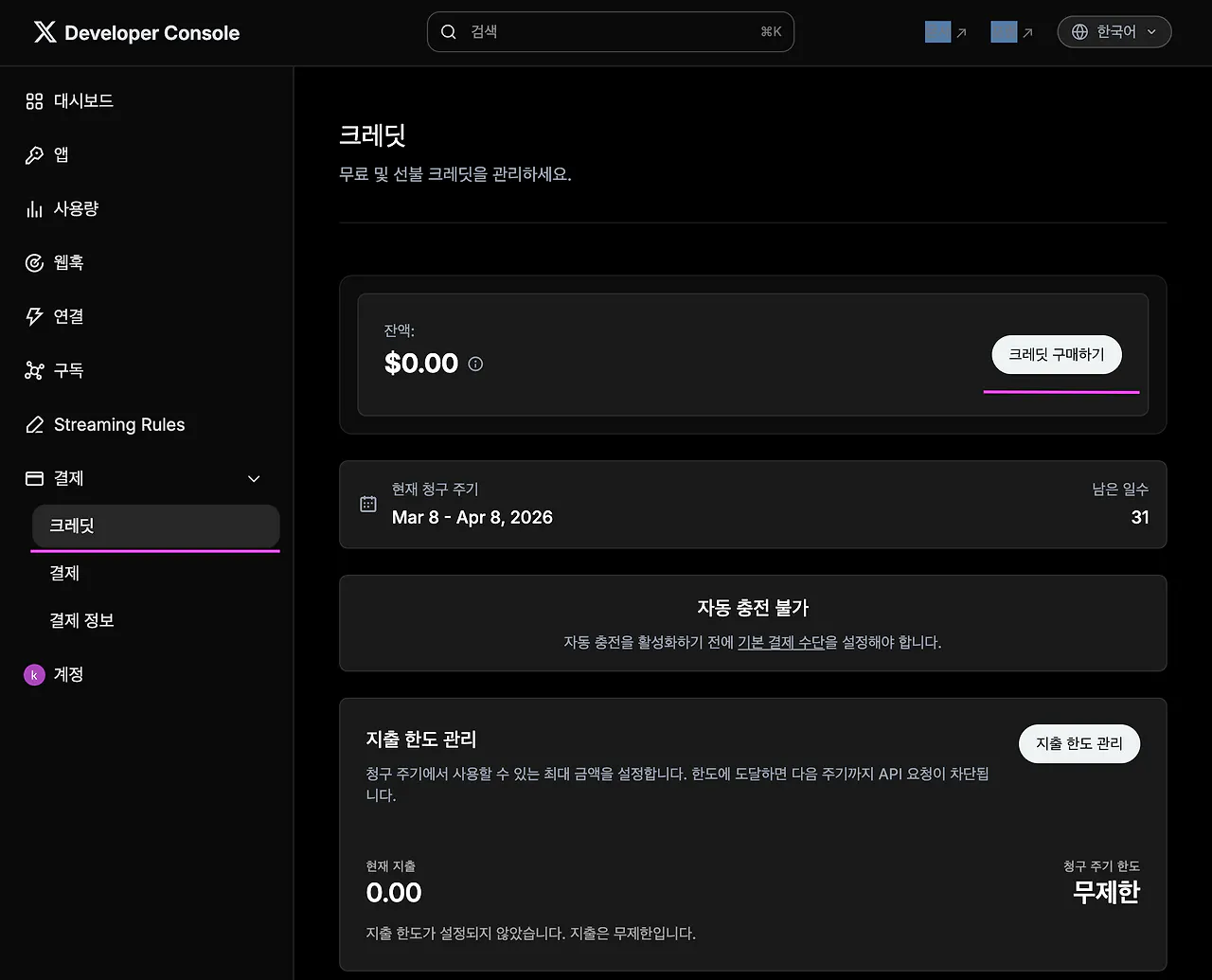The image size is (1212, 980).
Task: Click the 계정 avatar icon
Action: point(34,674)
